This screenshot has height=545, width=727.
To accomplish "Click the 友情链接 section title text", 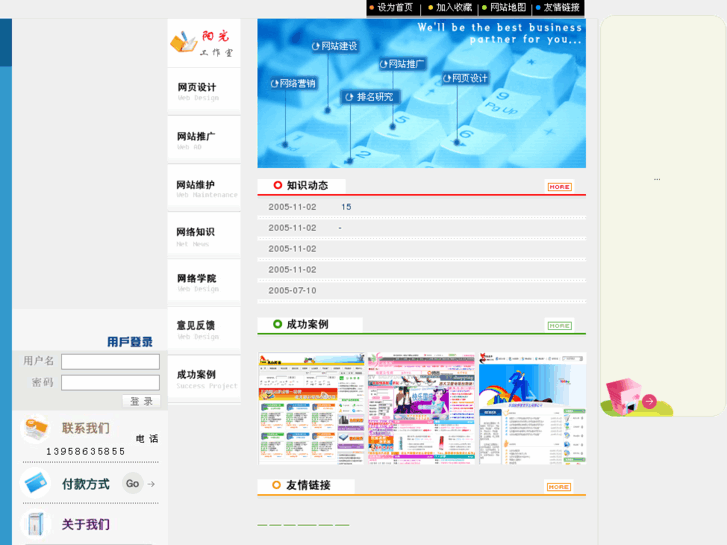I will click(308, 485).
